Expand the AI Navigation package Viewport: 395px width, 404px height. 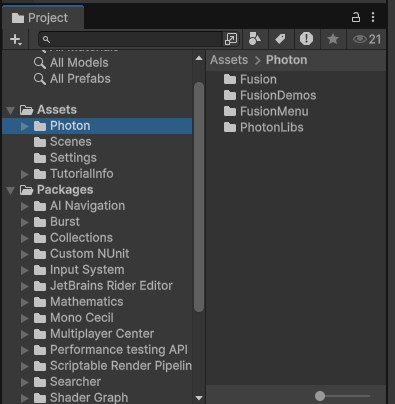[24, 206]
